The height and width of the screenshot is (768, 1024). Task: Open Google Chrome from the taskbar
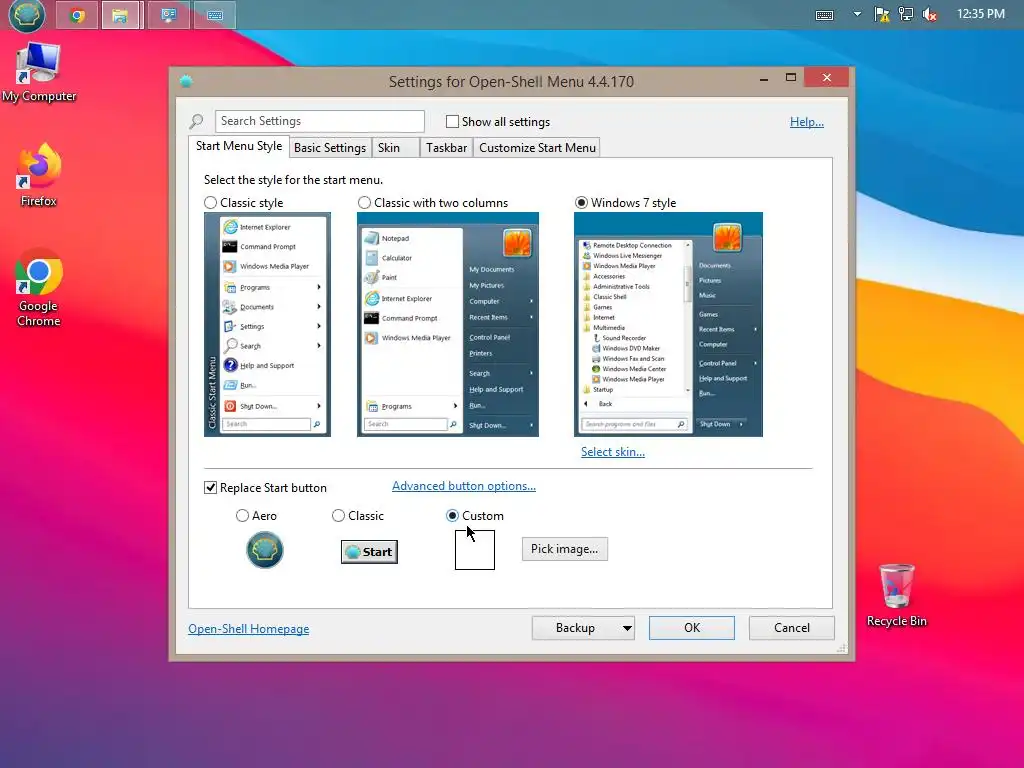click(77, 16)
